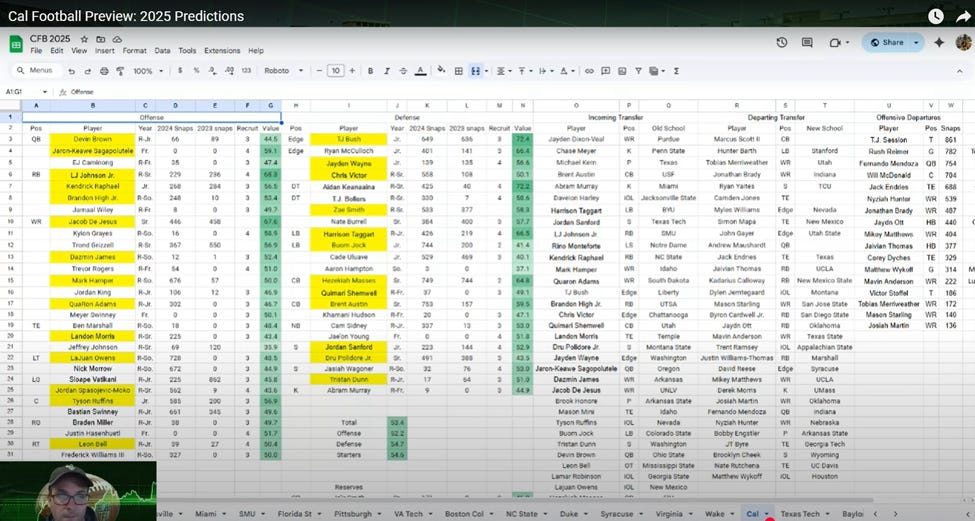Open the File menu
The height and width of the screenshot is (521, 975).
point(36,51)
